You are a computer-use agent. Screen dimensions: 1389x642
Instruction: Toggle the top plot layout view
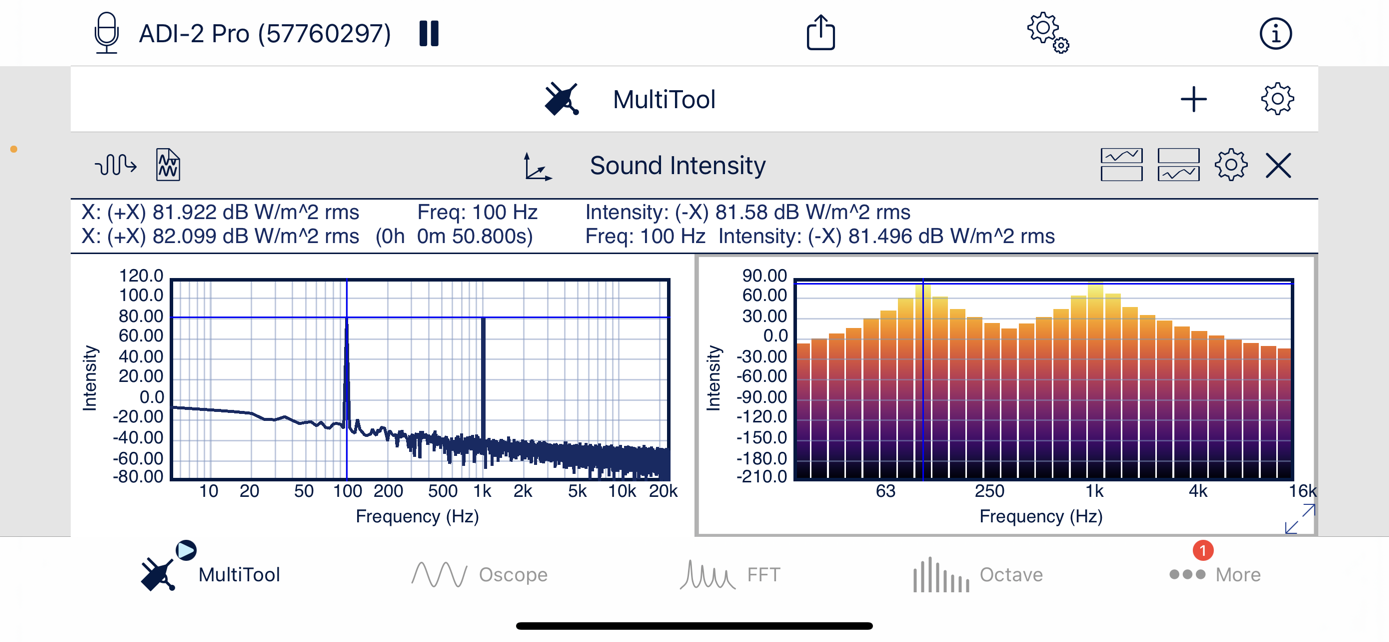(1121, 165)
